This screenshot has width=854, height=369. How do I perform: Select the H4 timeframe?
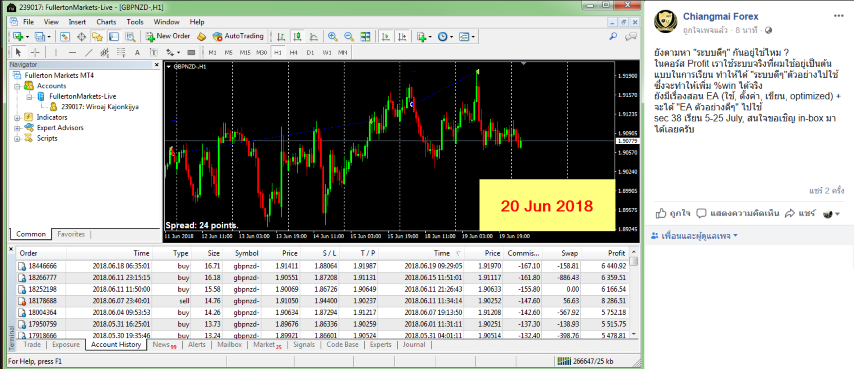294,52
